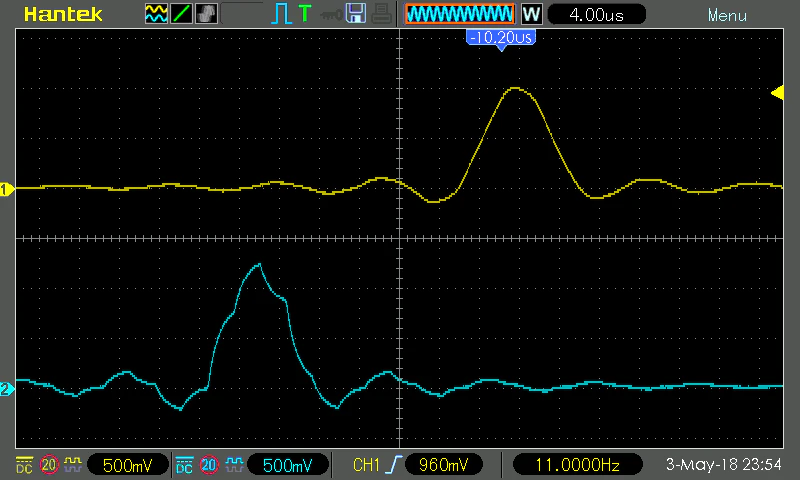Select the CH1 trigger source label

(x=366, y=465)
